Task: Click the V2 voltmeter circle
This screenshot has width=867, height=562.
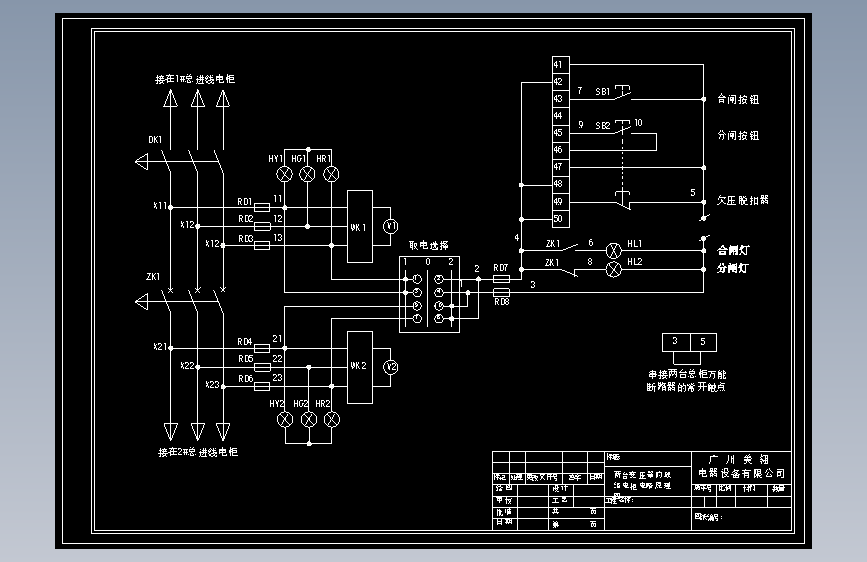Action: coord(391,367)
